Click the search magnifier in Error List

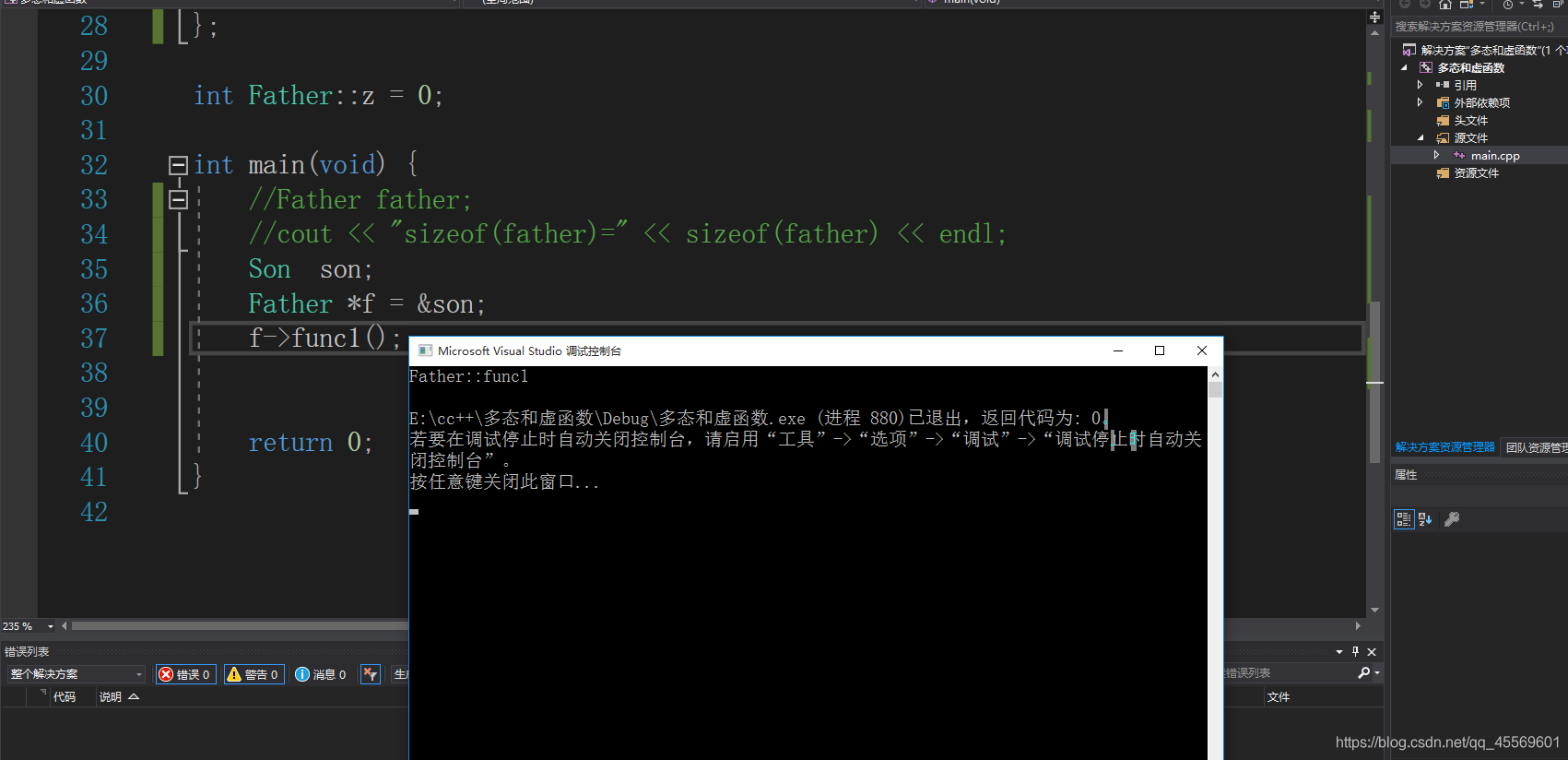click(x=1363, y=673)
